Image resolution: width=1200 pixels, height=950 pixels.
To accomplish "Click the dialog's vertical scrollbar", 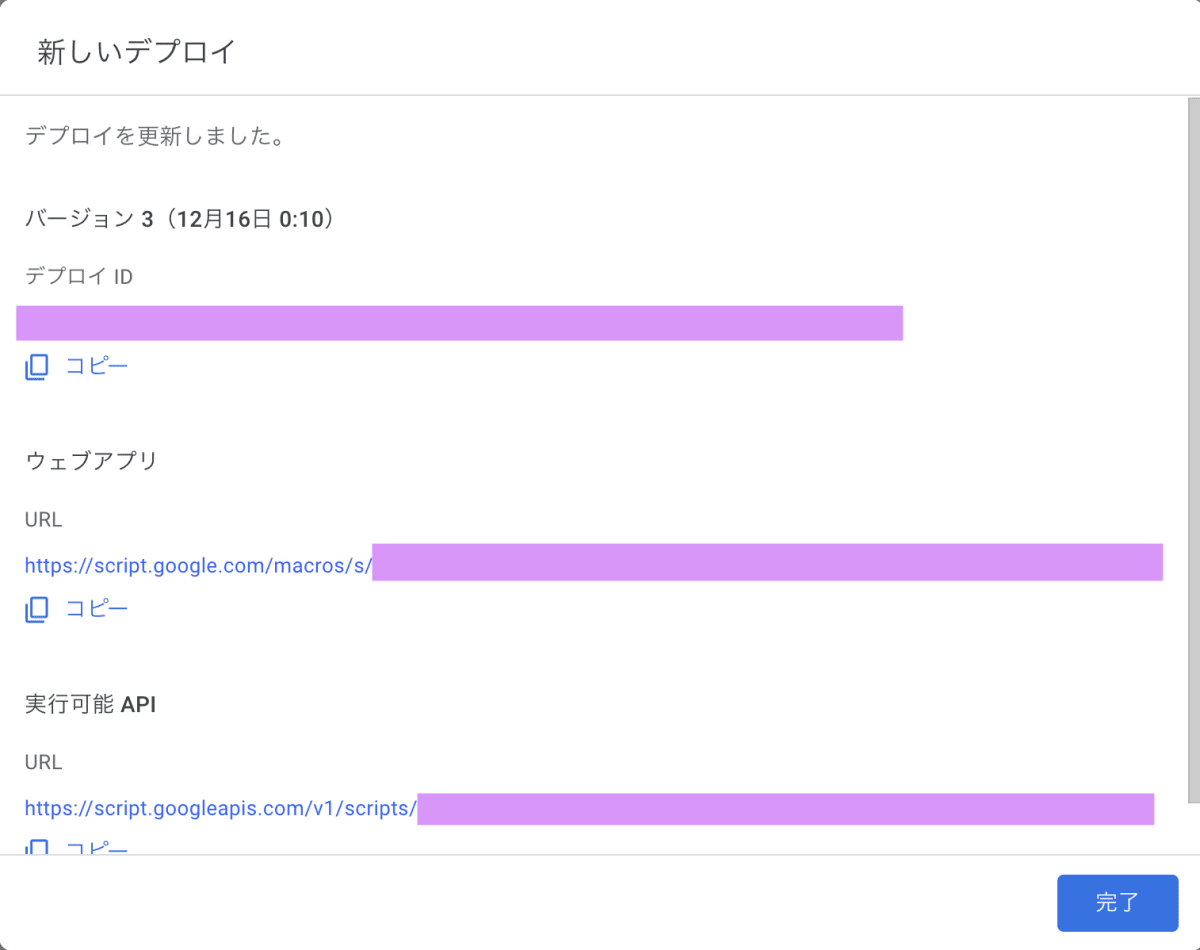I will pyautogui.click(x=1193, y=450).
